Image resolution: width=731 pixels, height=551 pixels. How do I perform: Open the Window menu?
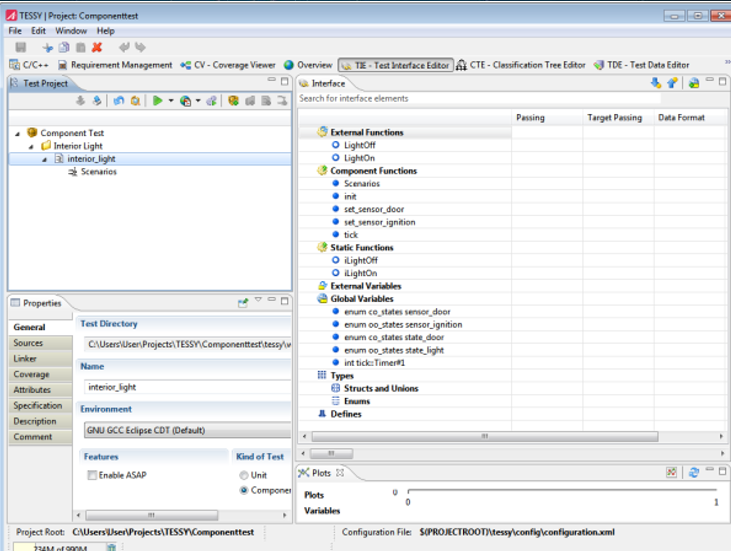71,31
